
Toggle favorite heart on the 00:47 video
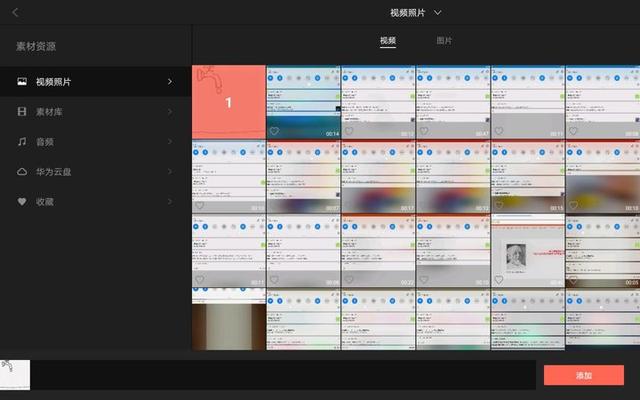coord(424,131)
